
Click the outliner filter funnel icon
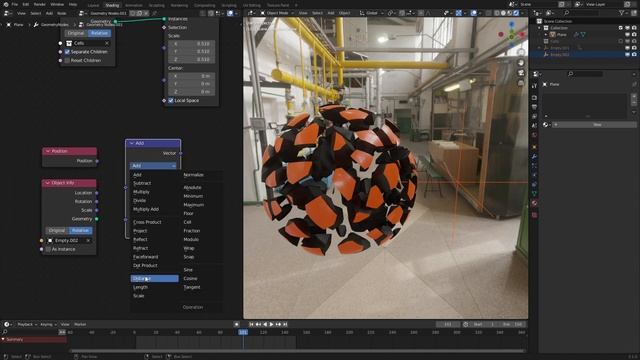[x=622, y=13]
